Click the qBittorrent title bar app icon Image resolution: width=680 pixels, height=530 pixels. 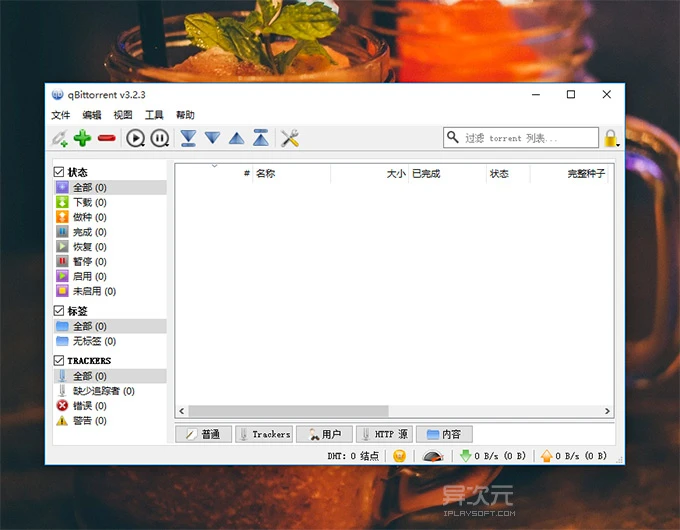57,94
